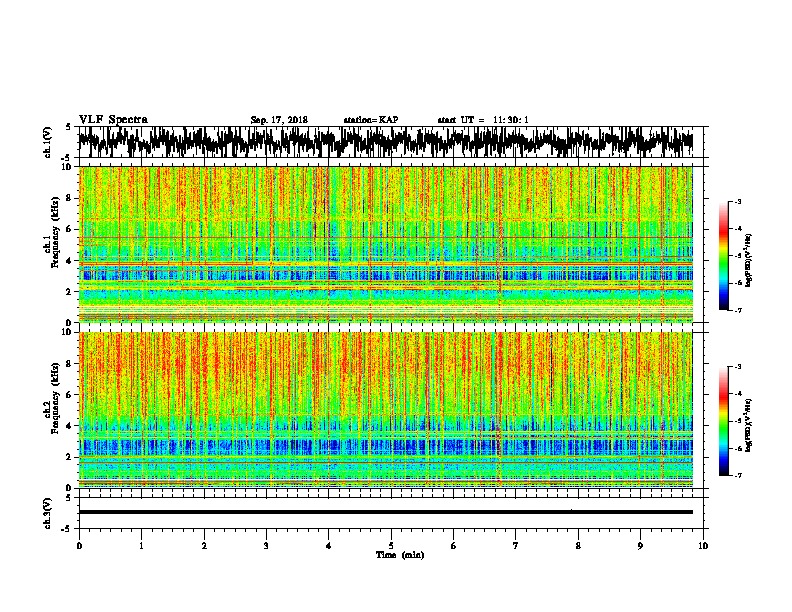Click the "ch.3(V)" axis label

click(x=47, y=513)
